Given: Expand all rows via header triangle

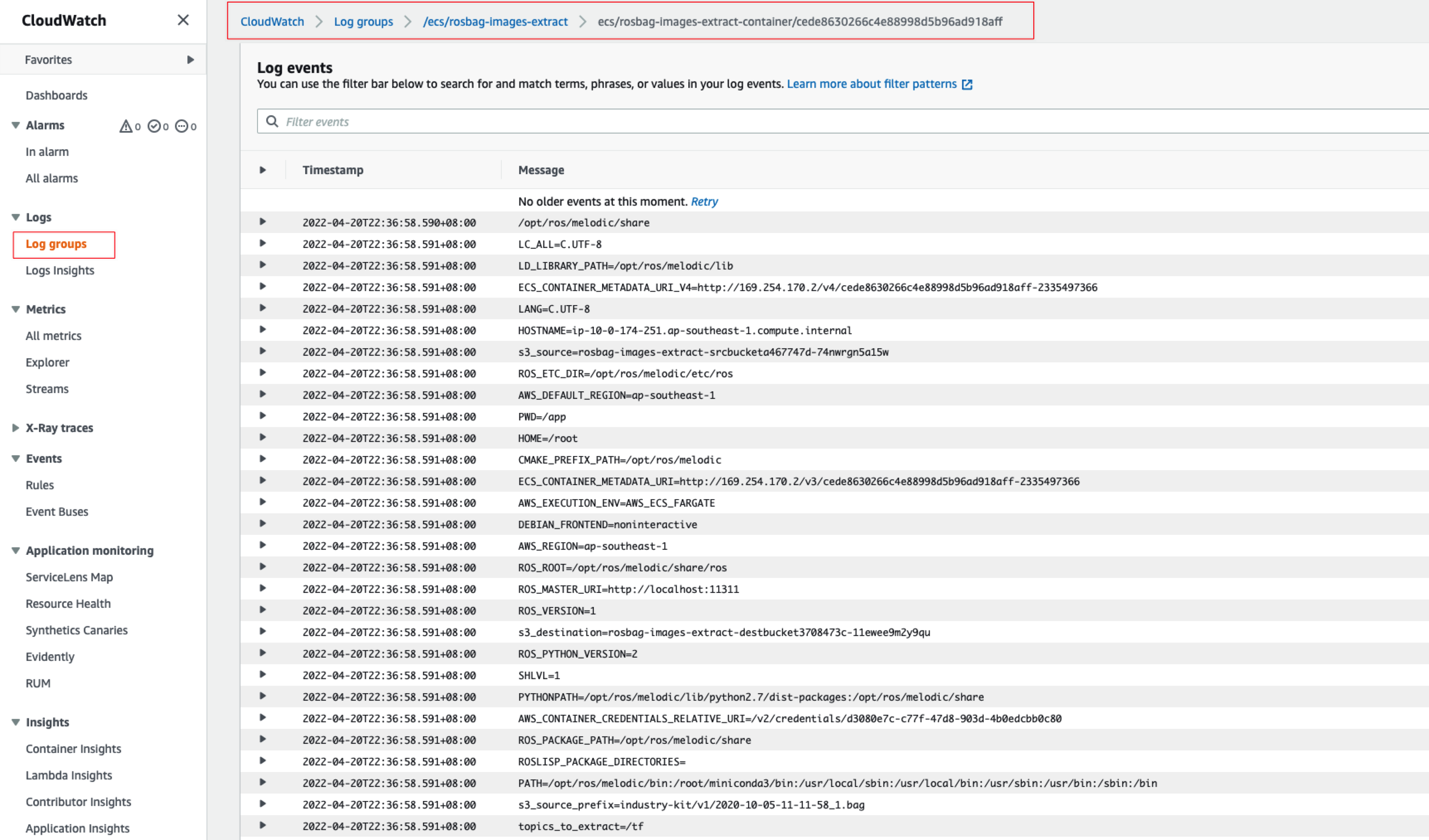Looking at the screenshot, I should tap(262, 170).
